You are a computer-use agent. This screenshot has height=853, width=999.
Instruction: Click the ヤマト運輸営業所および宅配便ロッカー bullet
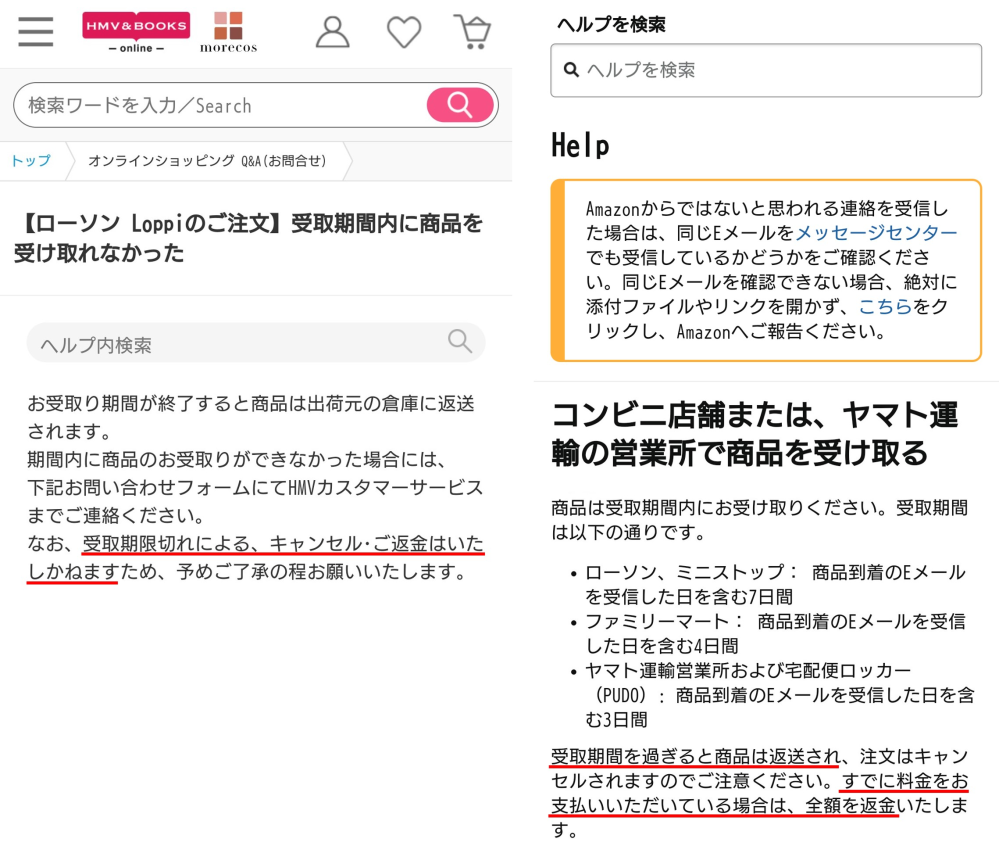coord(779,694)
